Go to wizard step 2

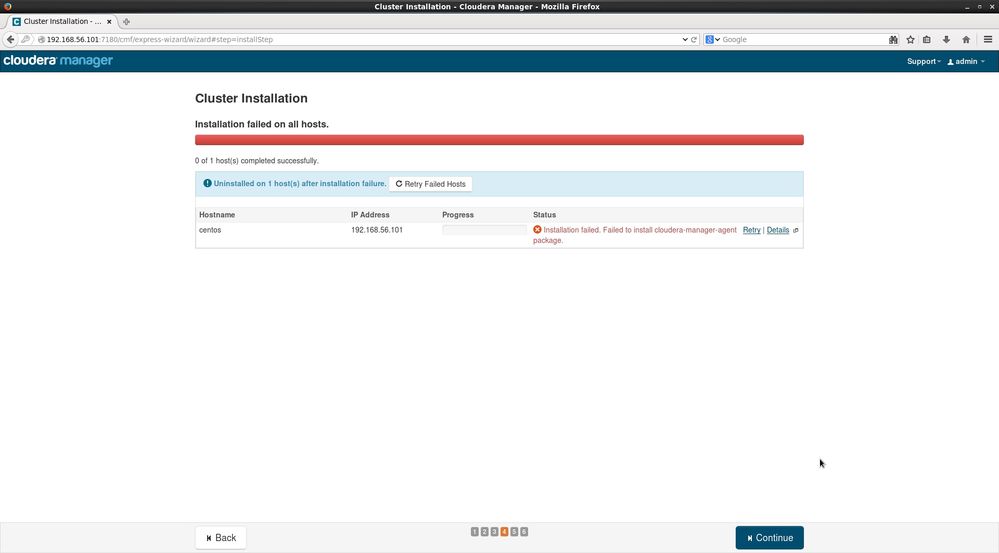click(x=484, y=532)
